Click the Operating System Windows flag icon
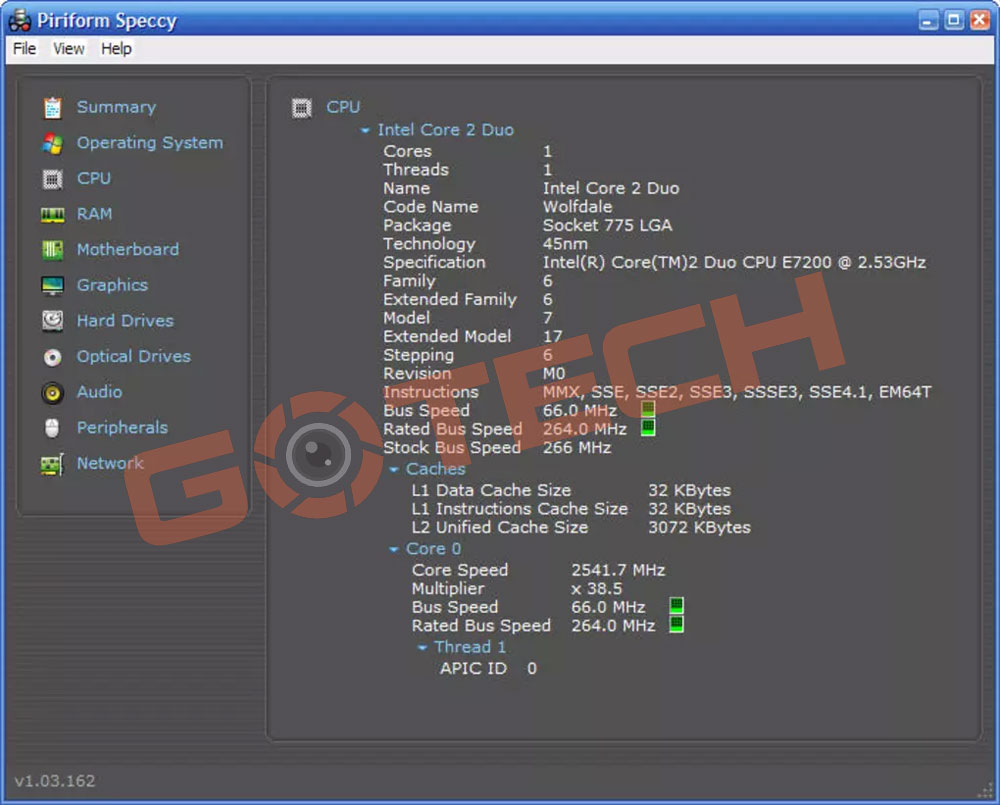The image size is (1000, 805). [x=53, y=144]
